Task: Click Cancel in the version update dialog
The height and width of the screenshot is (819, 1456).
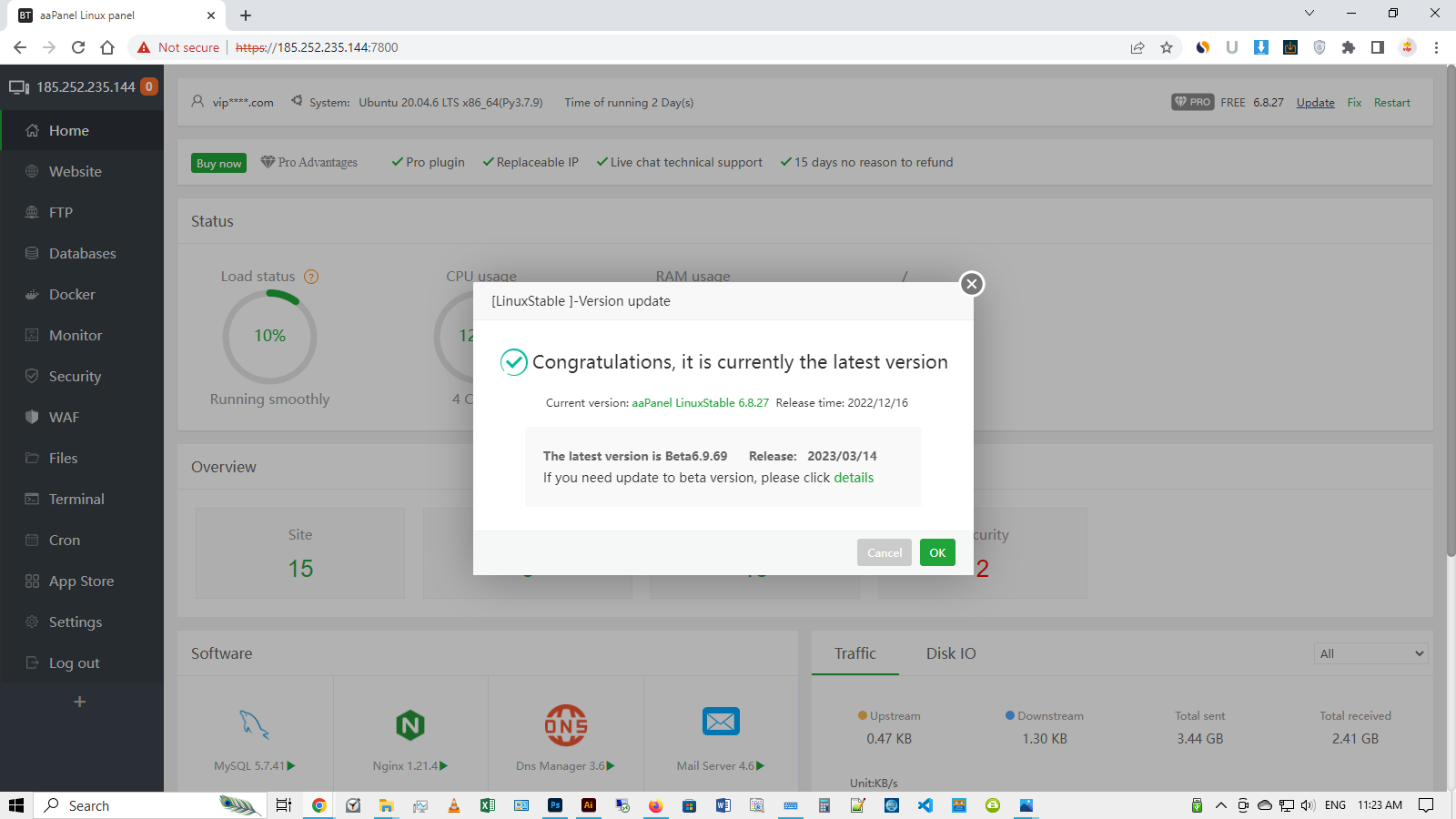Action: (885, 552)
